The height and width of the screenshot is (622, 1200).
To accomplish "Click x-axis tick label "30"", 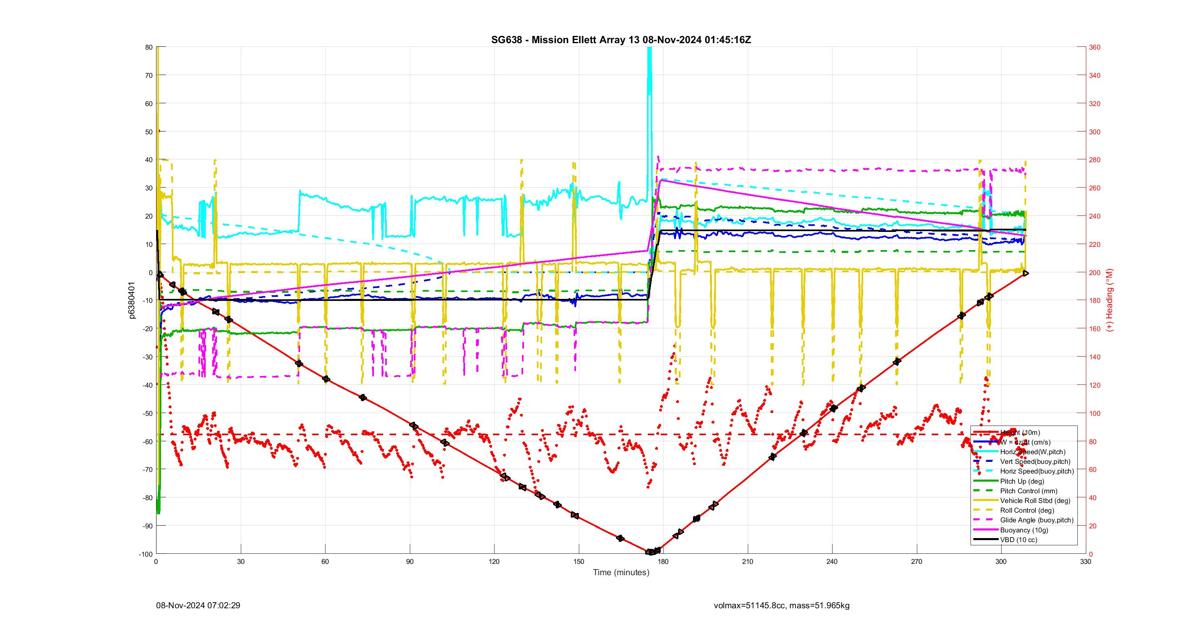I will pyautogui.click(x=240, y=563).
